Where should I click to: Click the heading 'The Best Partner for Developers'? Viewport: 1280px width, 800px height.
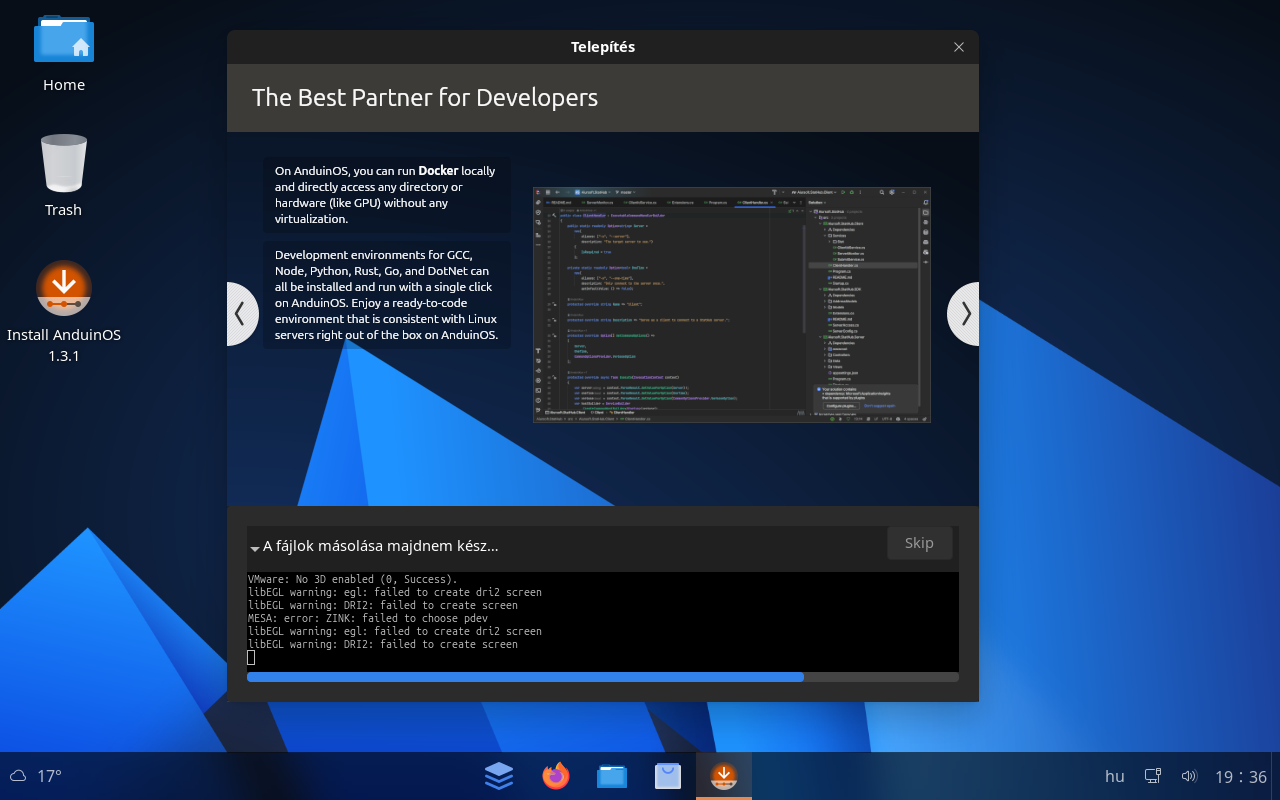coord(425,97)
